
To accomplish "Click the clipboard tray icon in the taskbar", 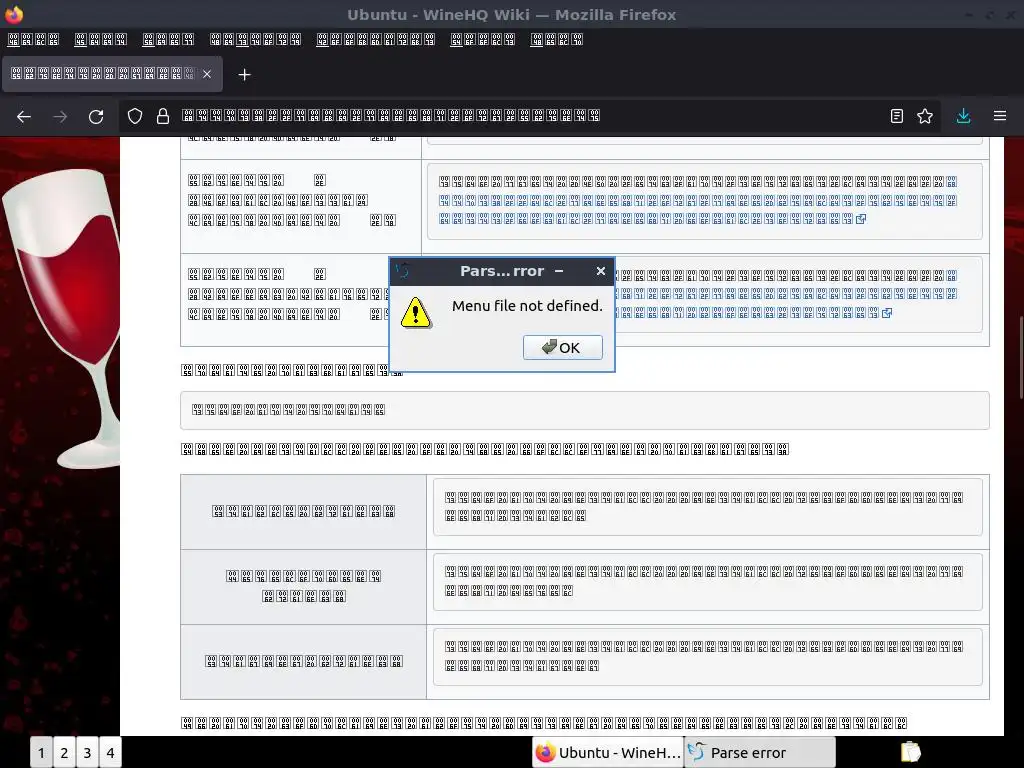I will 910,752.
